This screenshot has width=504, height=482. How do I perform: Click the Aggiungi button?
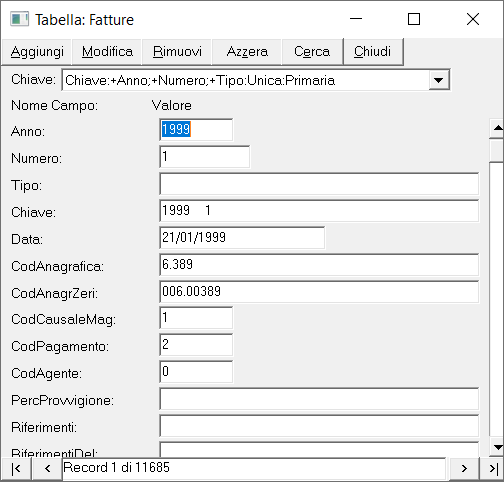(x=37, y=52)
